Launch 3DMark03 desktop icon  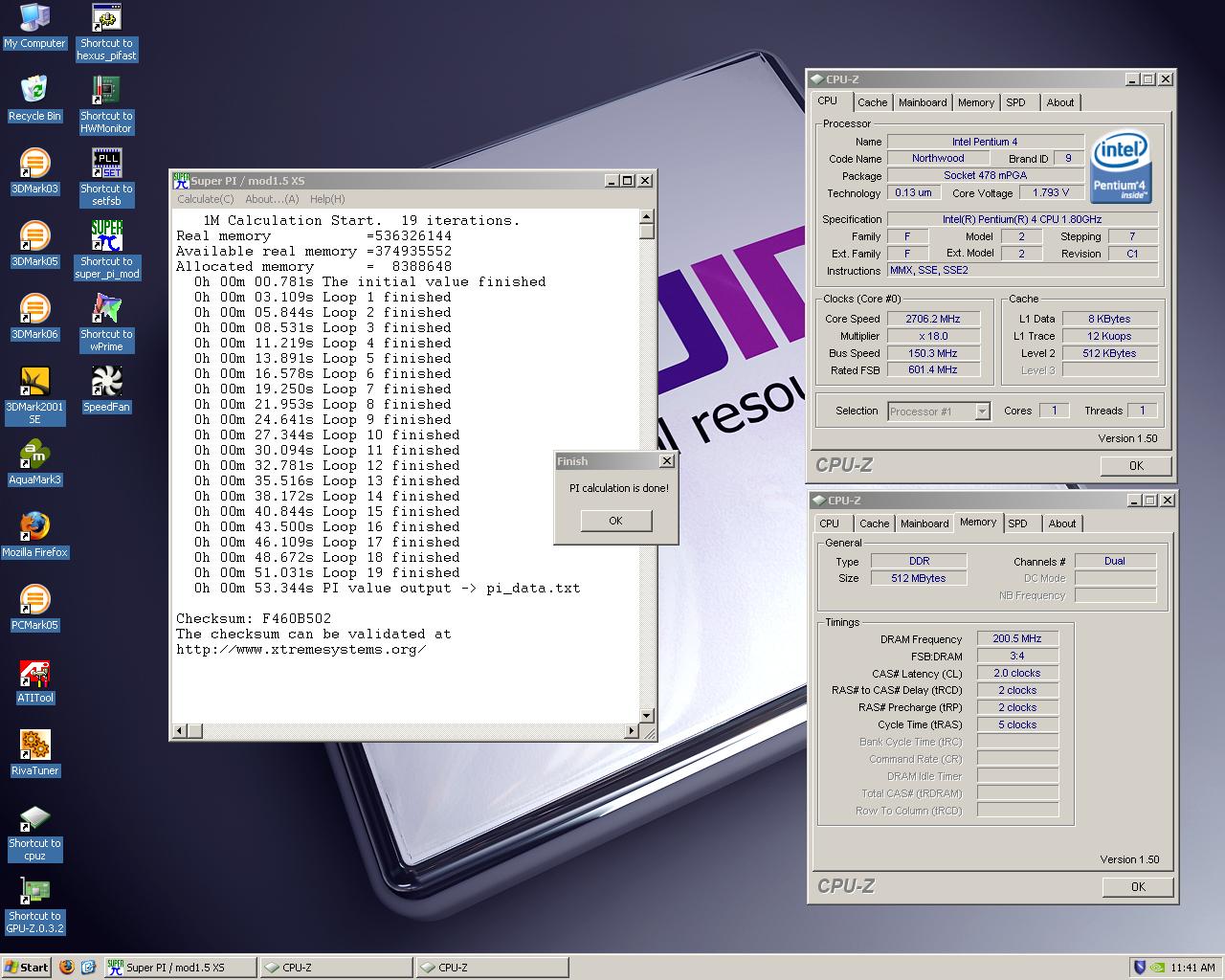pyautogui.click(x=34, y=171)
